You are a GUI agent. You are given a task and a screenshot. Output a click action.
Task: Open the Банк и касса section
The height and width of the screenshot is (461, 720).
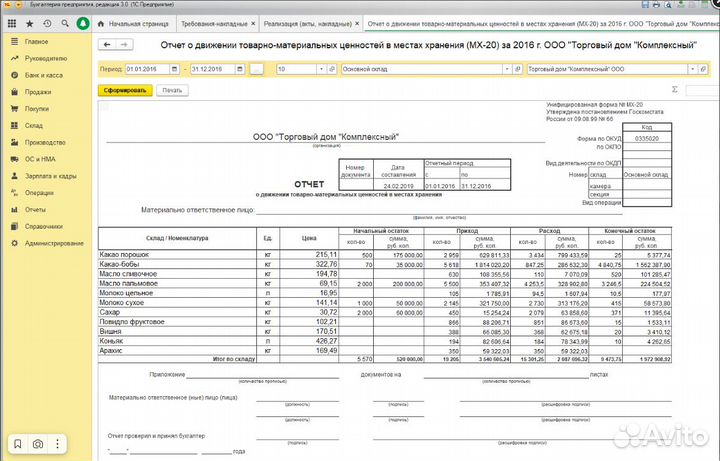(x=44, y=75)
